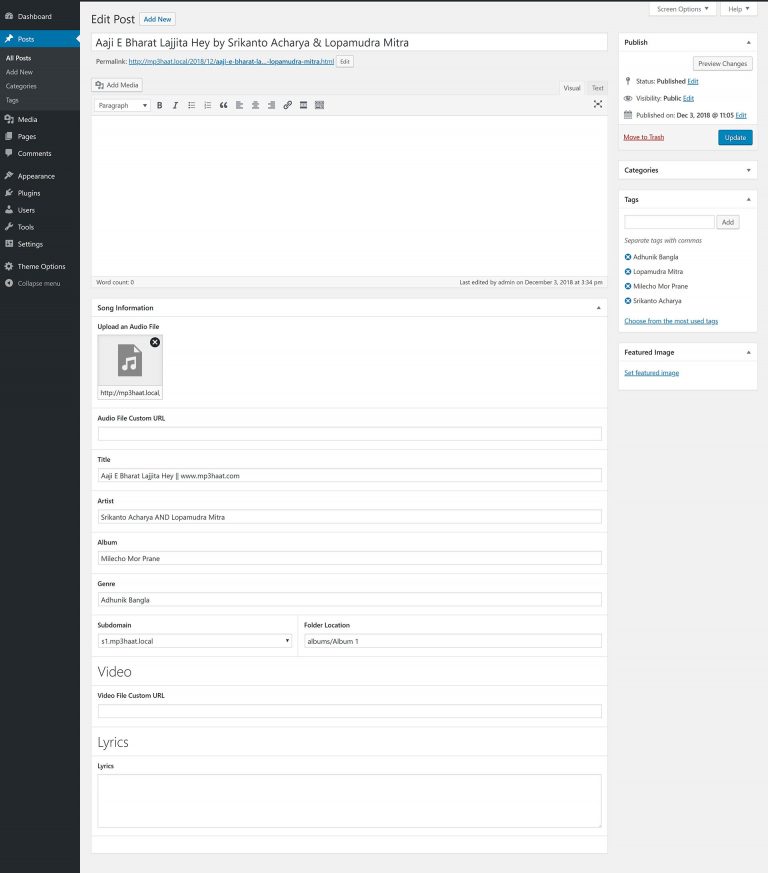
Task: Open Screen Options dropdown
Action: [683, 9]
